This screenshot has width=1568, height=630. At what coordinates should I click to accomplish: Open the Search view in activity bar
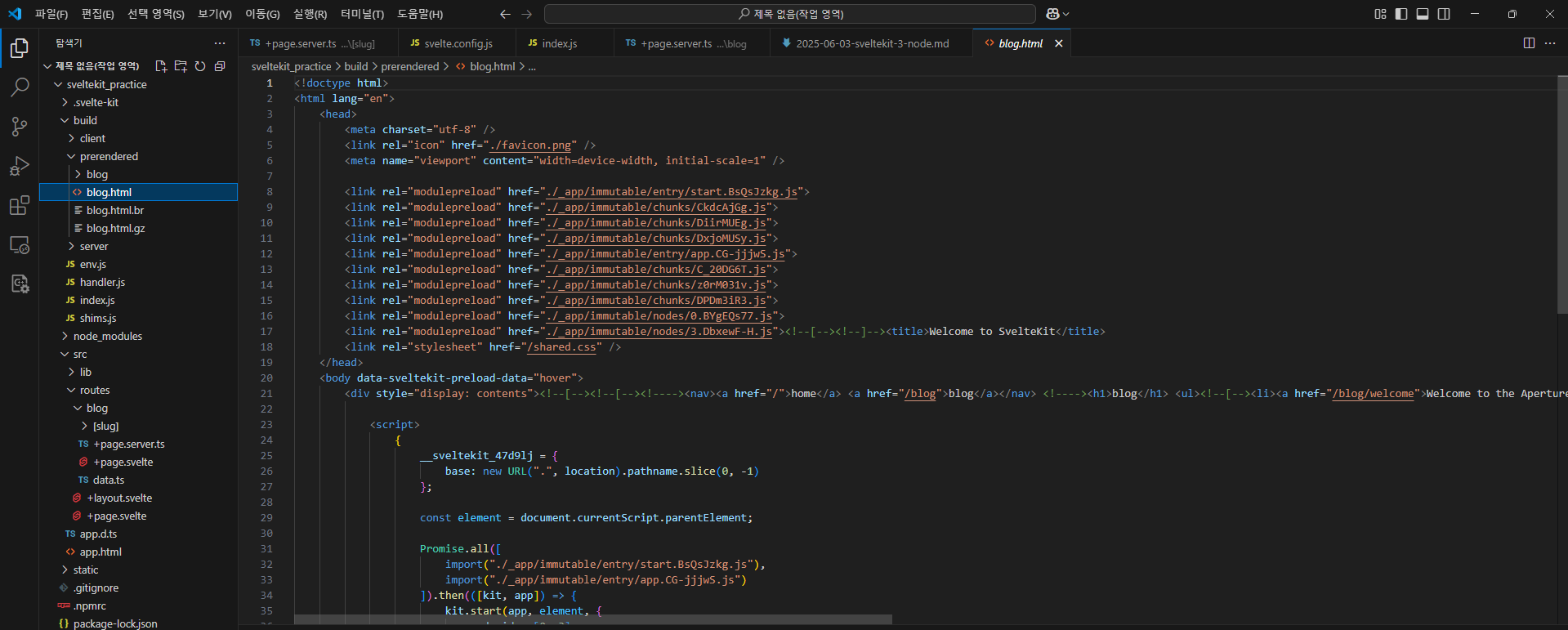pos(20,87)
